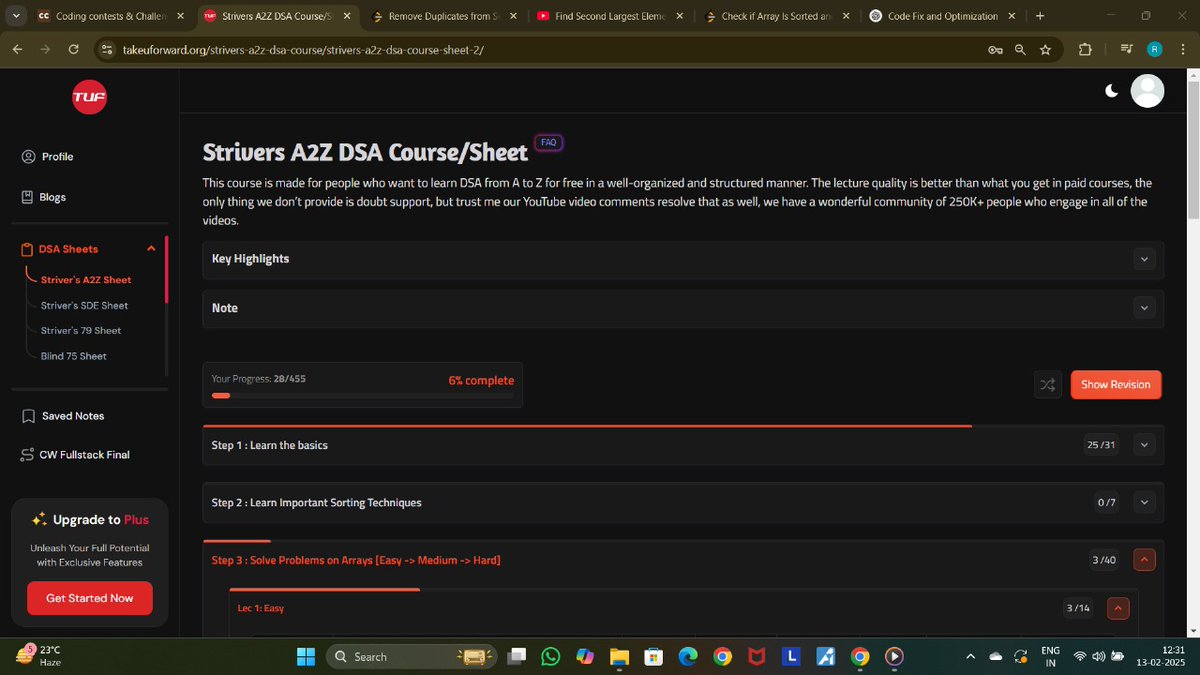
Task: Expand Step 2: Learn Important Sorting Techniques
Action: coord(1144,502)
